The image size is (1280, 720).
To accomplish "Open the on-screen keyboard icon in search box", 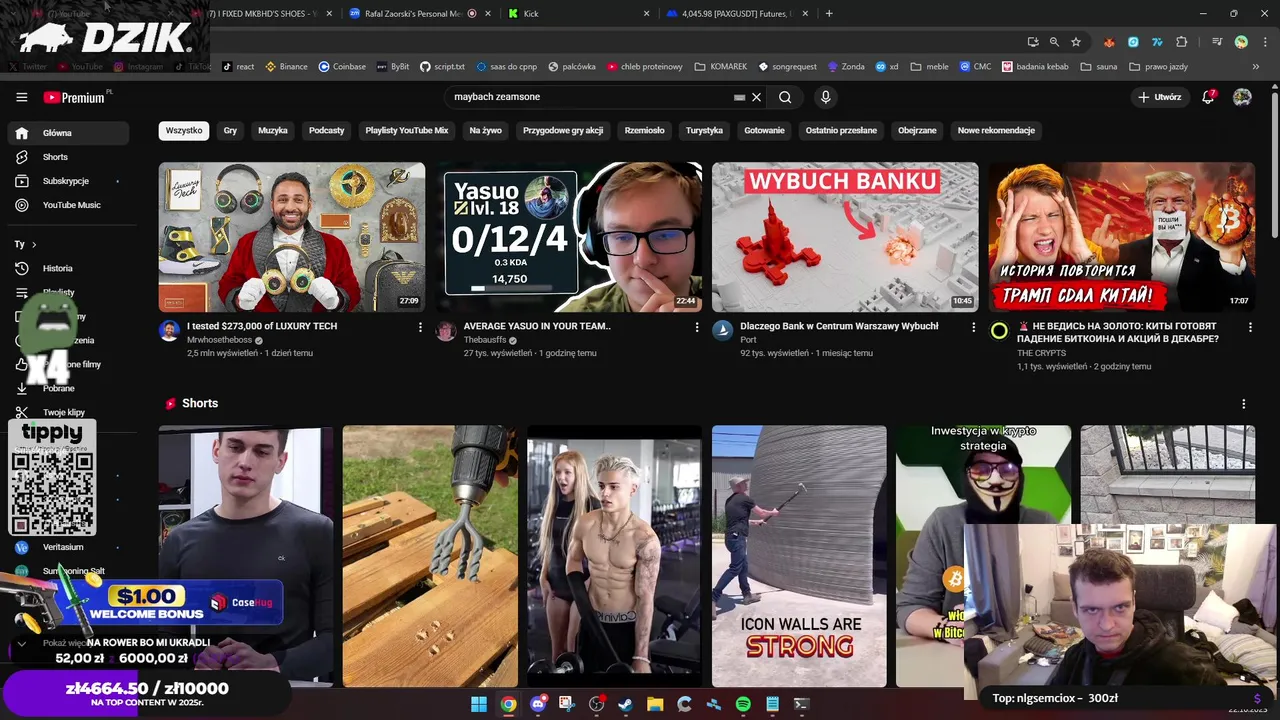I will click(739, 97).
